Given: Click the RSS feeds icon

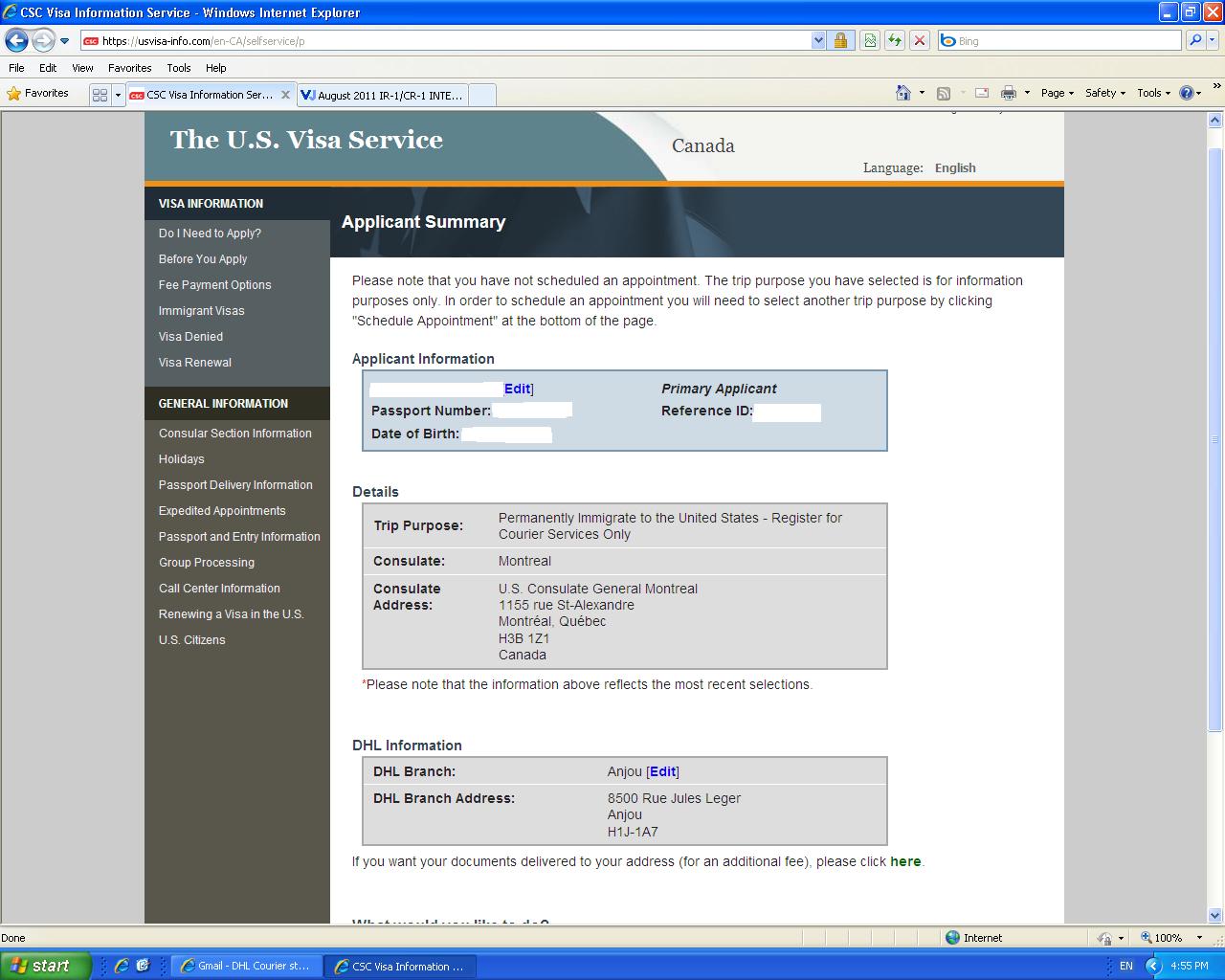Looking at the screenshot, I should [944, 93].
